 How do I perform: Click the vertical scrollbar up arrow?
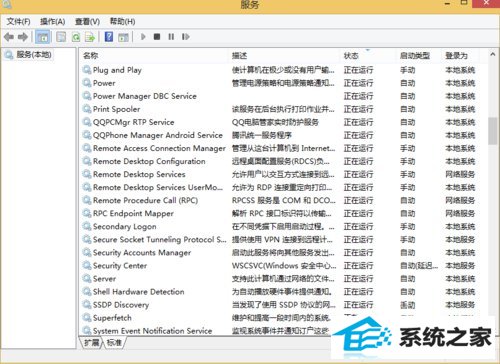tap(493, 54)
